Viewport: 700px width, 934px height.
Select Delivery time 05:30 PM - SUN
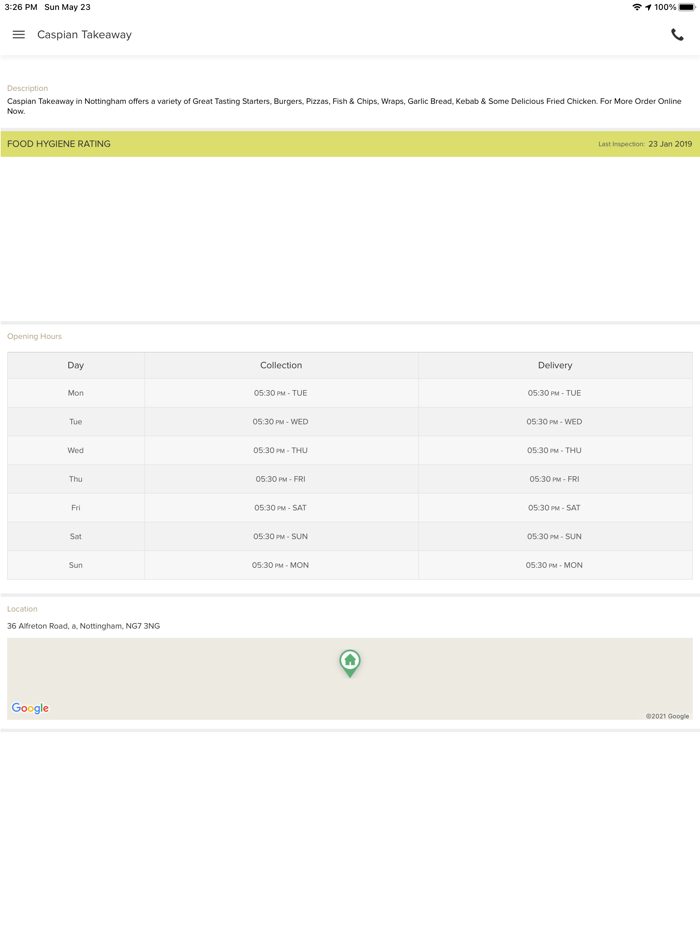555,536
